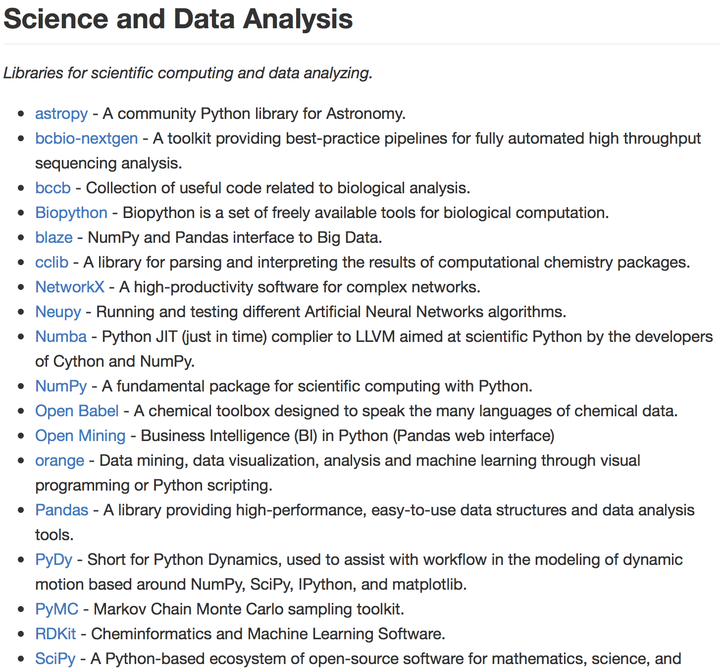The width and height of the screenshot is (720, 668).
Task: Click the Science and Data Analysis heading
Action: tap(178, 19)
